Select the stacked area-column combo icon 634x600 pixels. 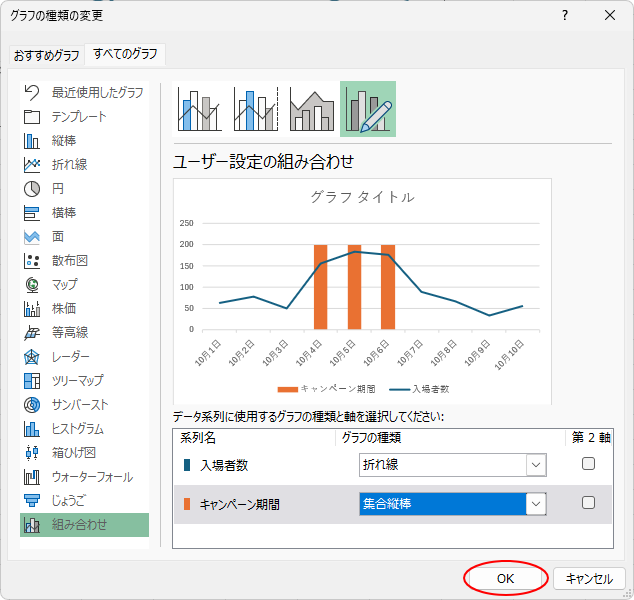tap(312, 109)
